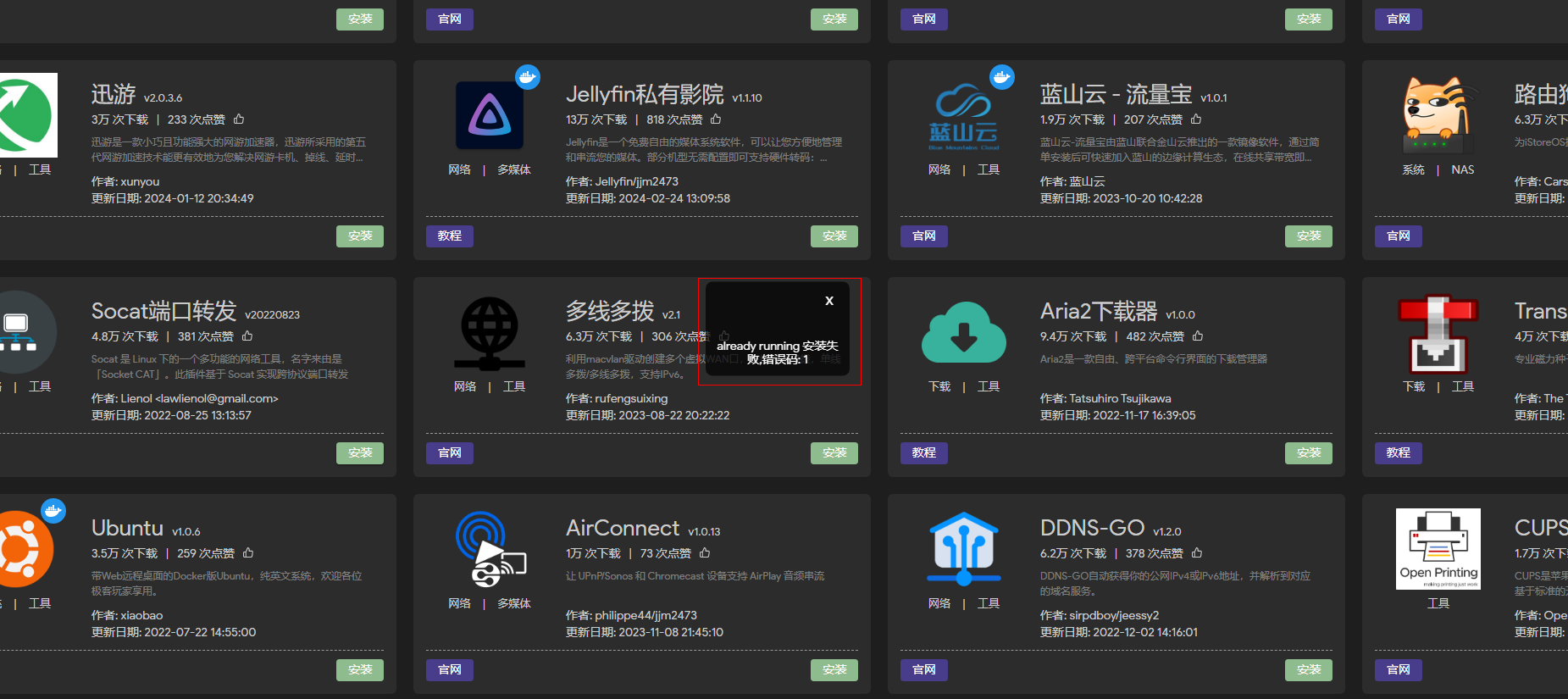Install 多线多拨 using 安装 button
The height and width of the screenshot is (699, 1568).
pyautogui.click(x=834, y=453)
